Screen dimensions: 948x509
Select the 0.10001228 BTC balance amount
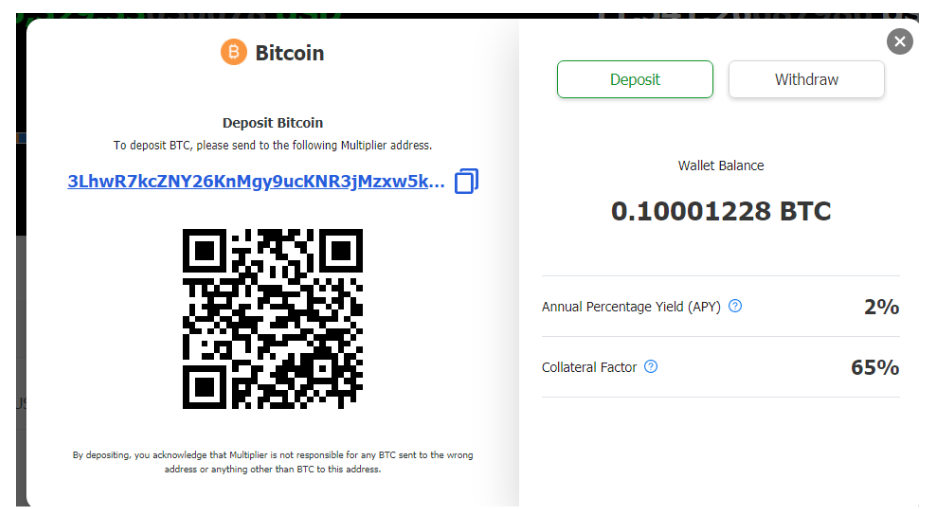[721, 211]
